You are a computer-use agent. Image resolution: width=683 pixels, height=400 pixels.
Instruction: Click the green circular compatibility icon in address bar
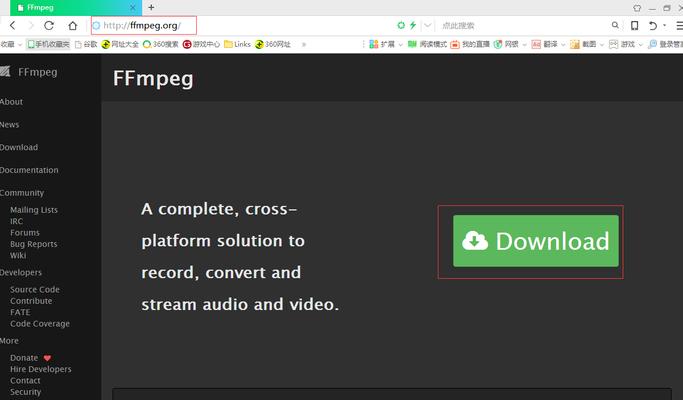[401, 25]
